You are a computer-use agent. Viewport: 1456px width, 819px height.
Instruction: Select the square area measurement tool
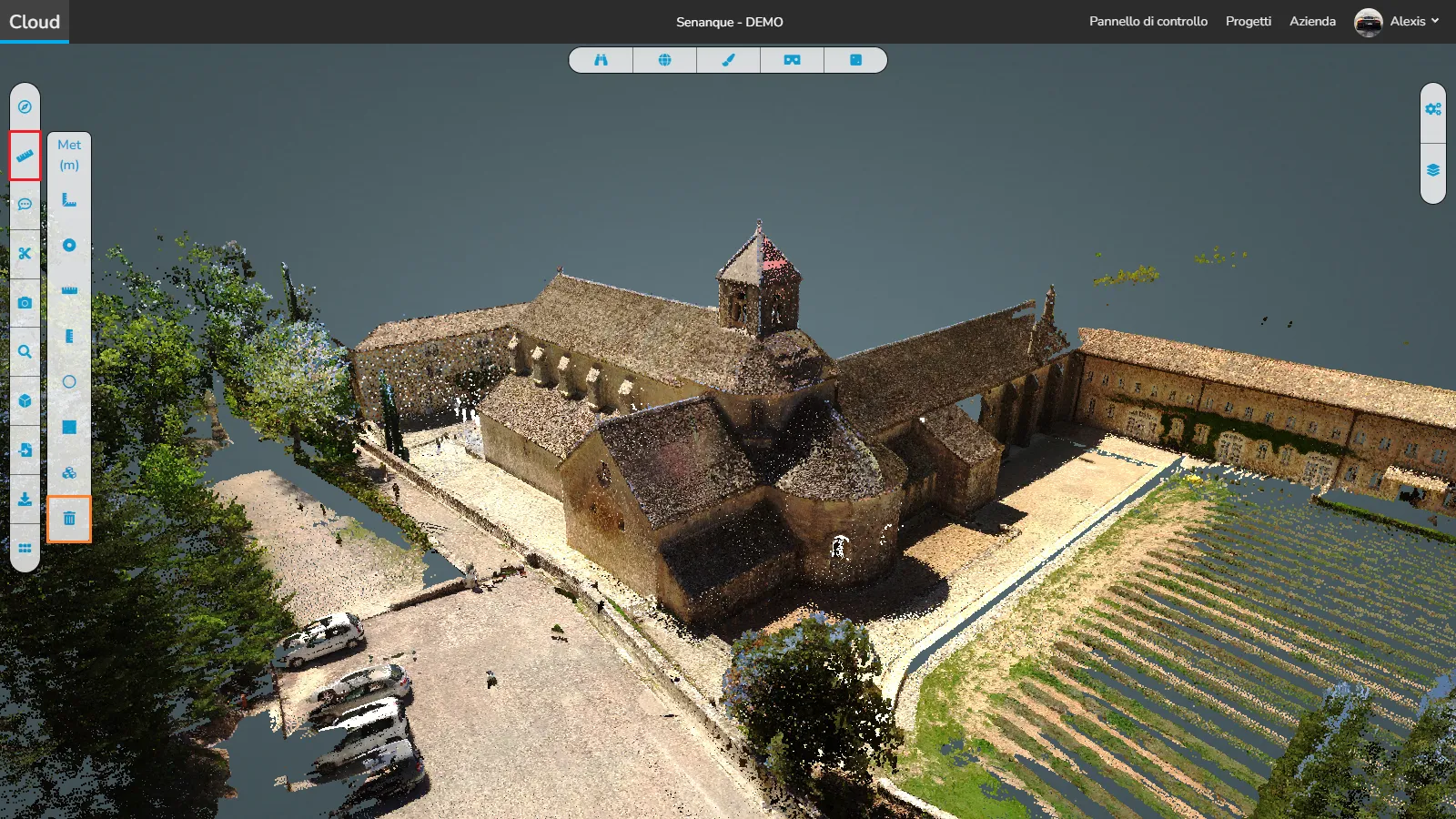[69, 428]
